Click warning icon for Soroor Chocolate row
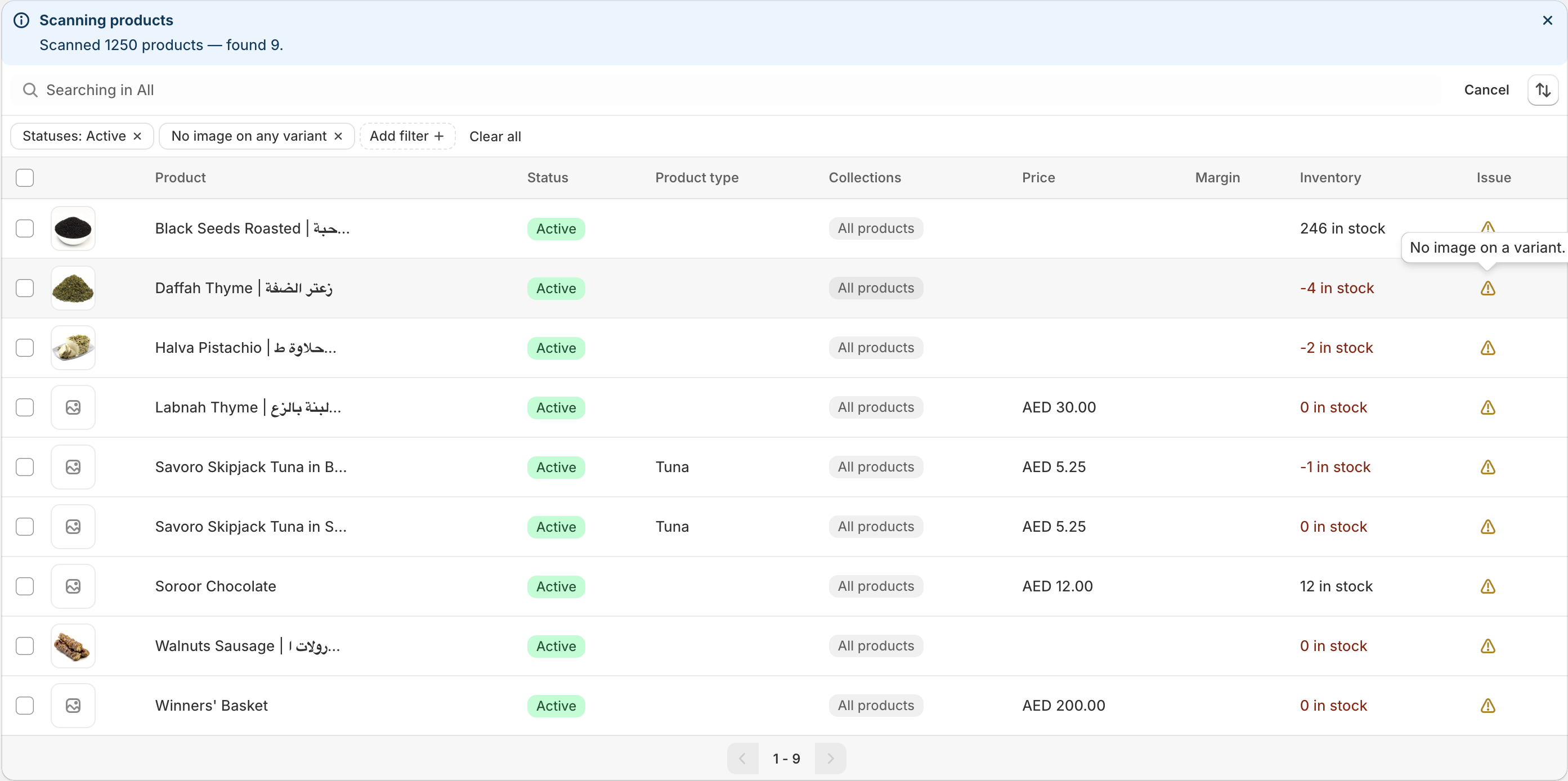This screenshot has height=781, width=1568. [1487, 586]
